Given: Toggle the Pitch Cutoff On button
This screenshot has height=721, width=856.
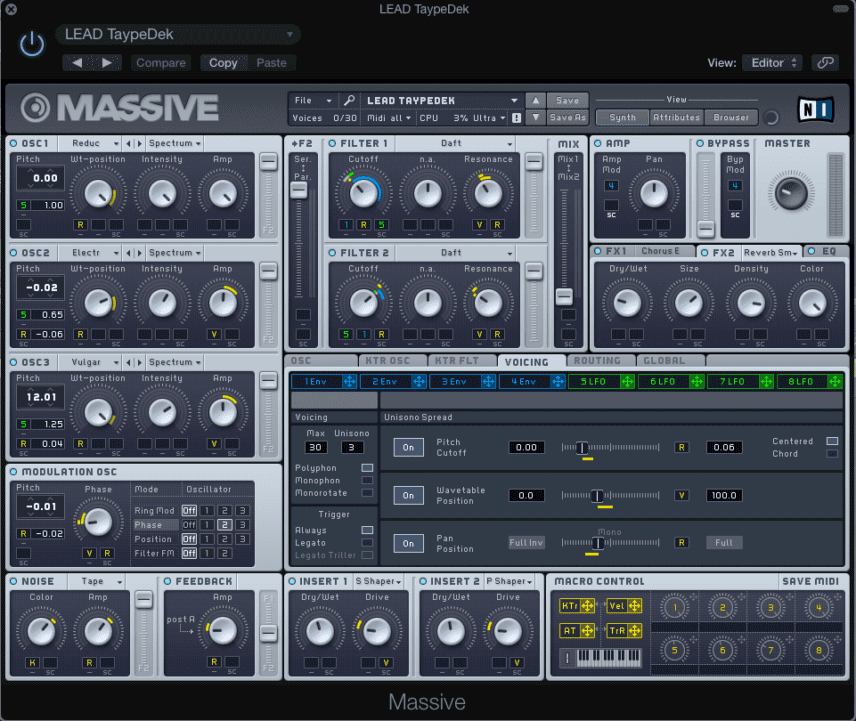Looking at the screenshot, I should click(x=408, y=448).
